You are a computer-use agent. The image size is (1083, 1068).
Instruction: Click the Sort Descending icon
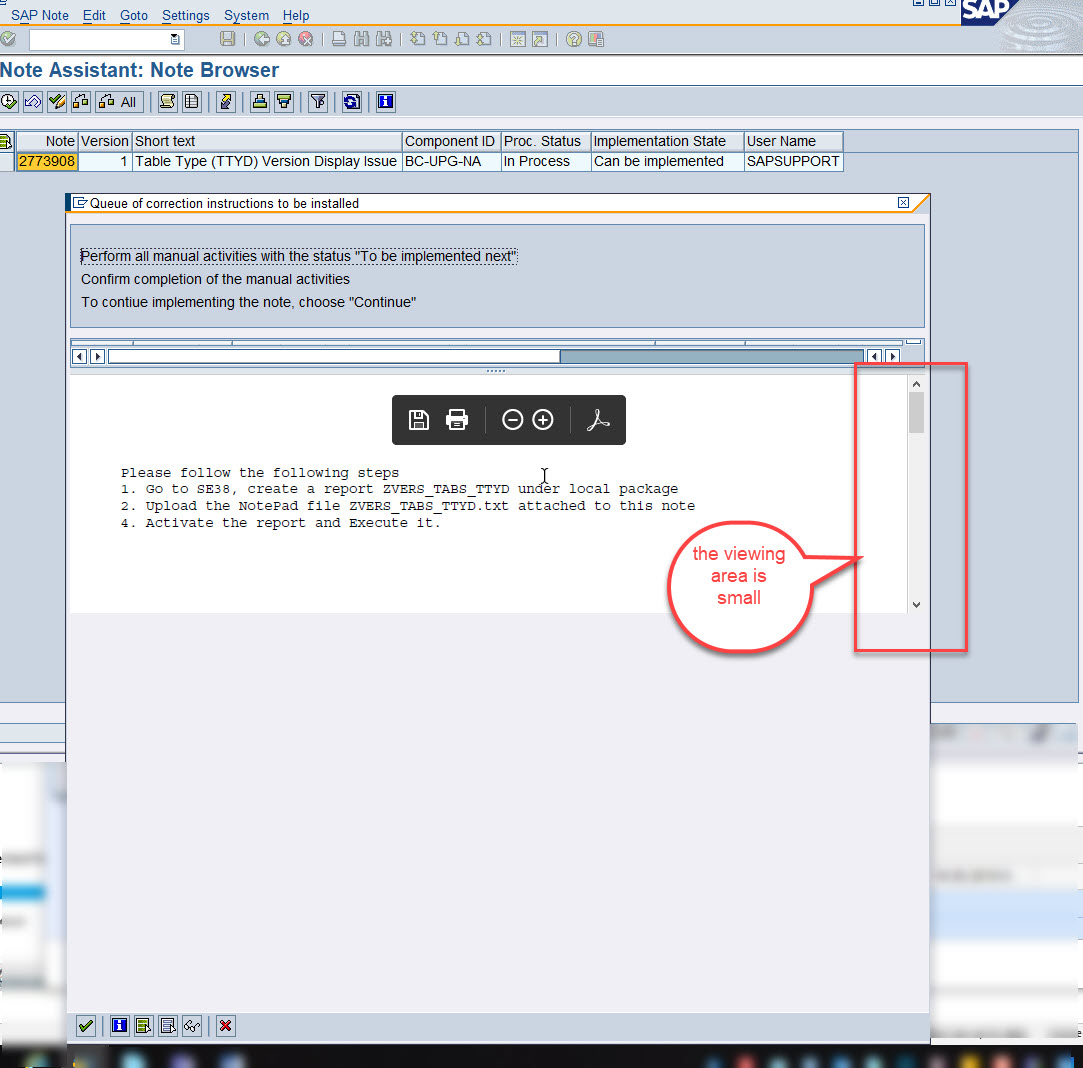click(284, 102)
